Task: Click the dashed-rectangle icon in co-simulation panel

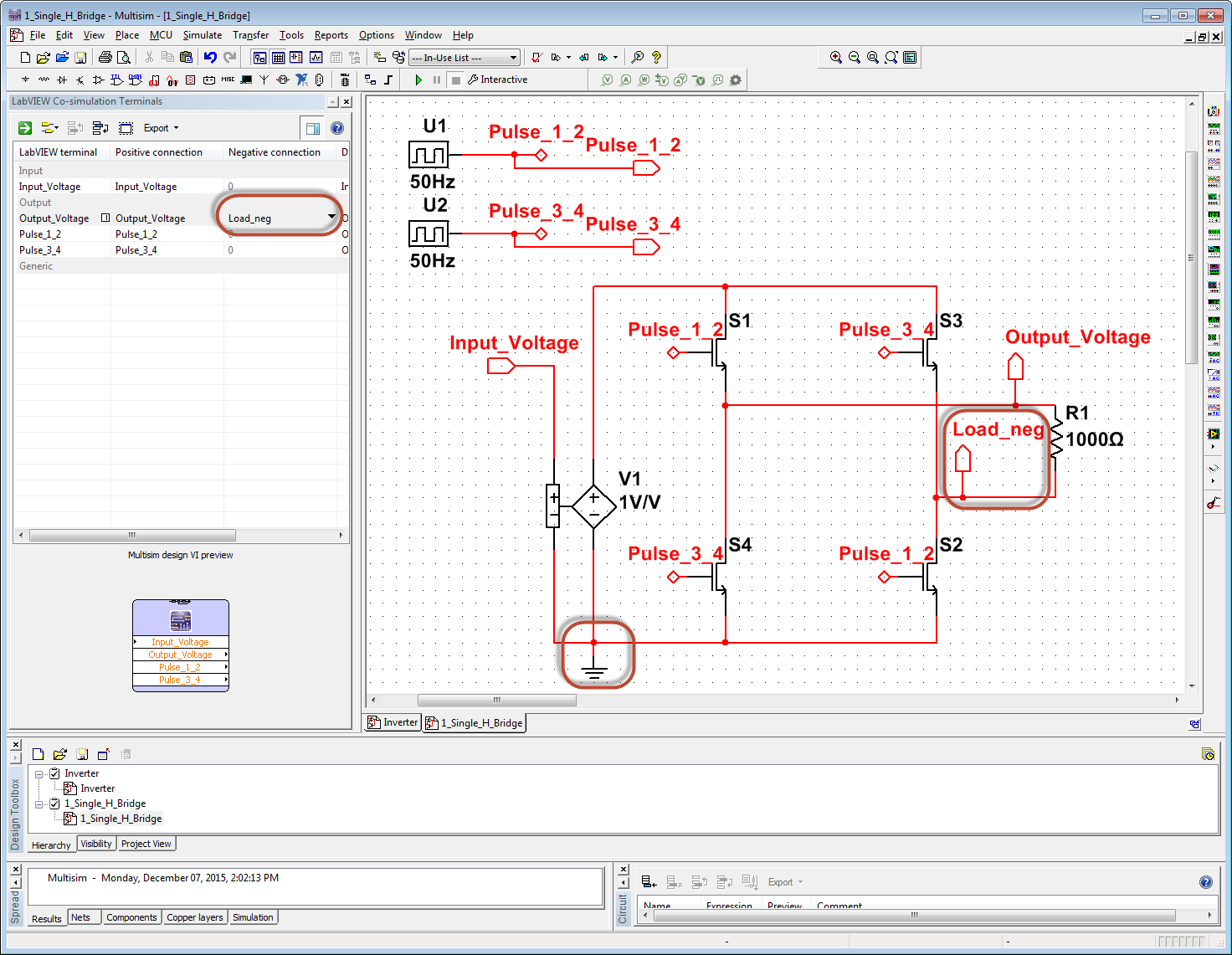Action: tap(126, 128)
